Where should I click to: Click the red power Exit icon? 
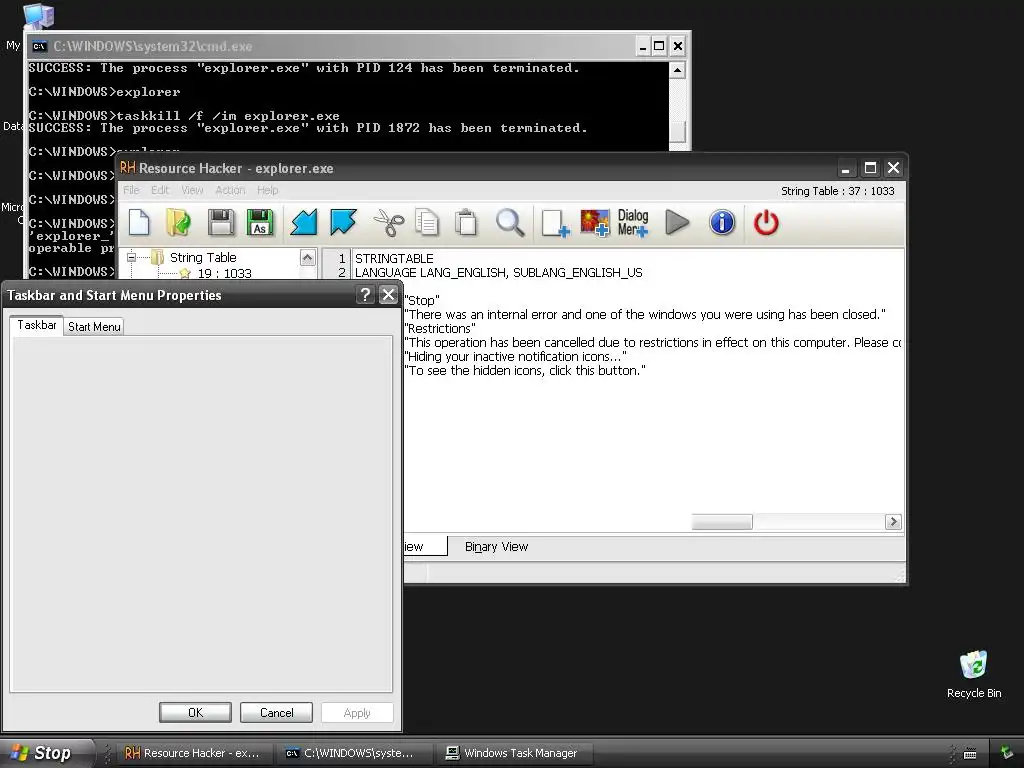[766, 223]
